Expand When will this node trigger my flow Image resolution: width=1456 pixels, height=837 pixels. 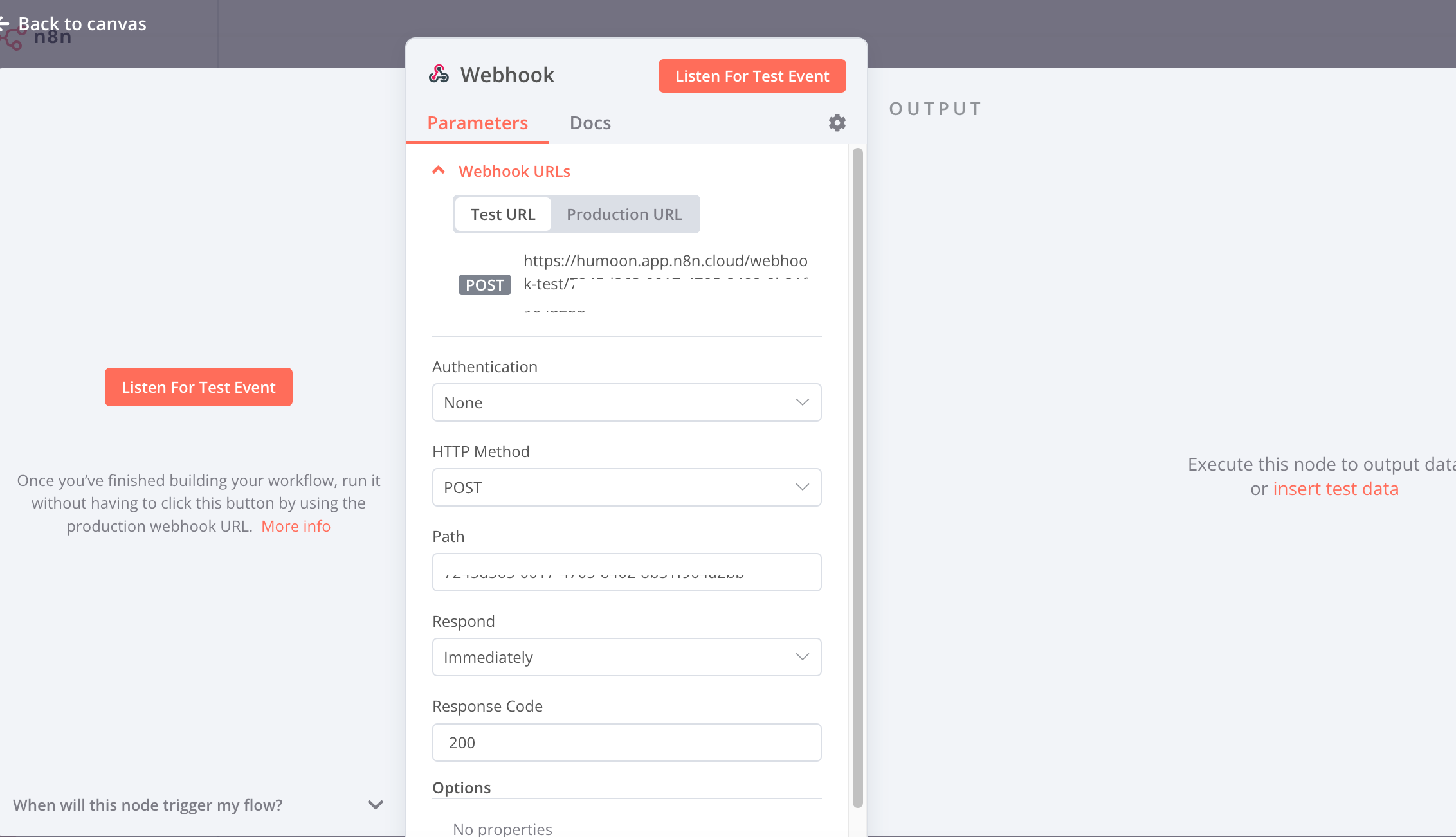[x=199, y=805]
